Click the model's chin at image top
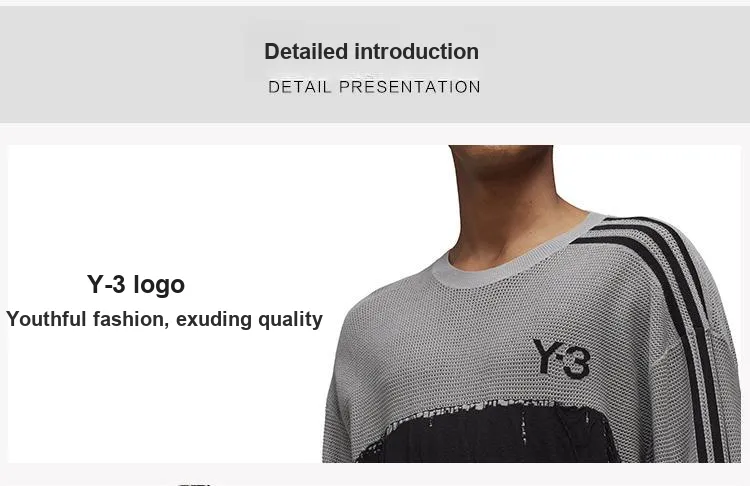Viewport: 750px width, 486px height. click(501, 158)
